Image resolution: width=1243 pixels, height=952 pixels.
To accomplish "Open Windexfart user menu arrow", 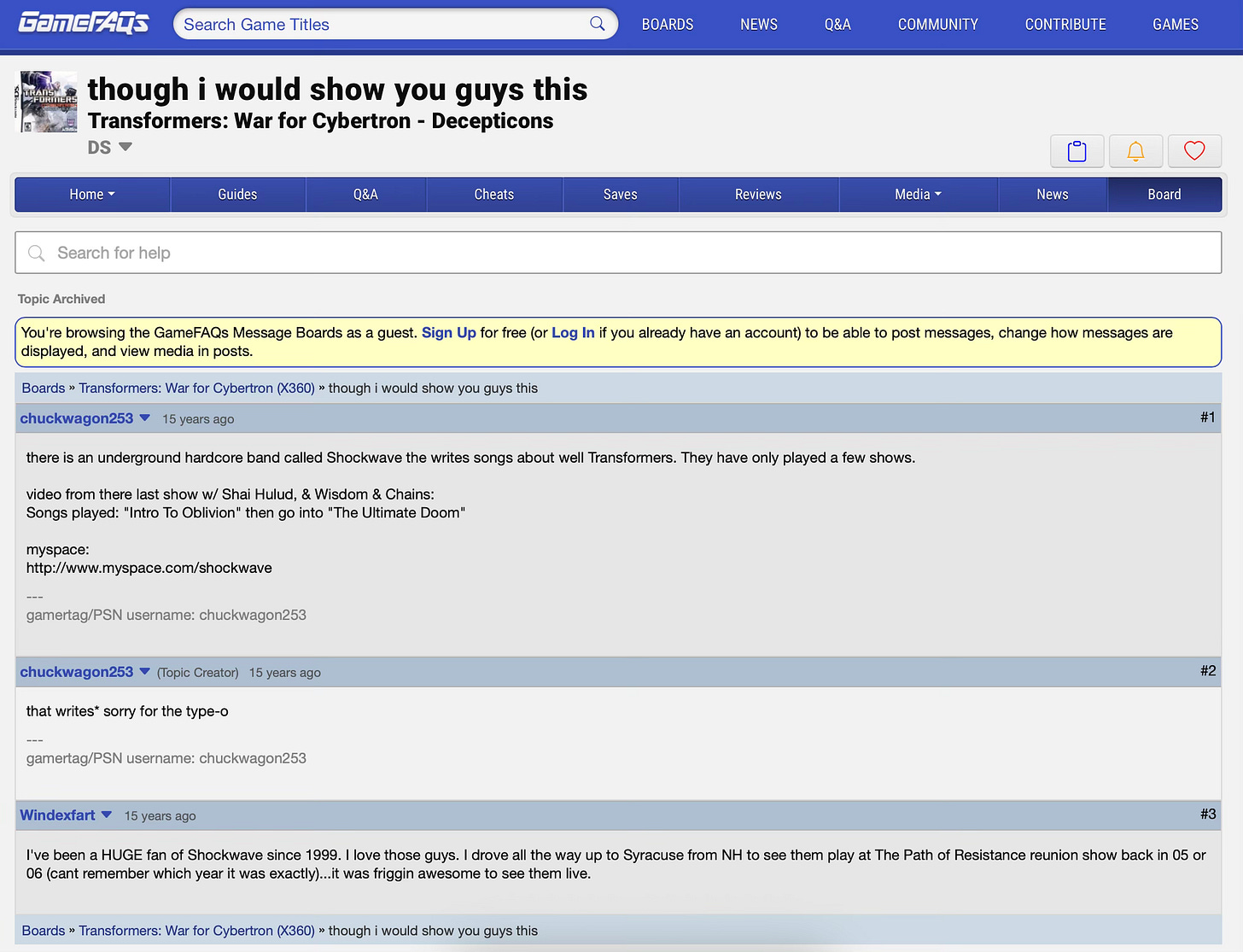I will 107,815.
